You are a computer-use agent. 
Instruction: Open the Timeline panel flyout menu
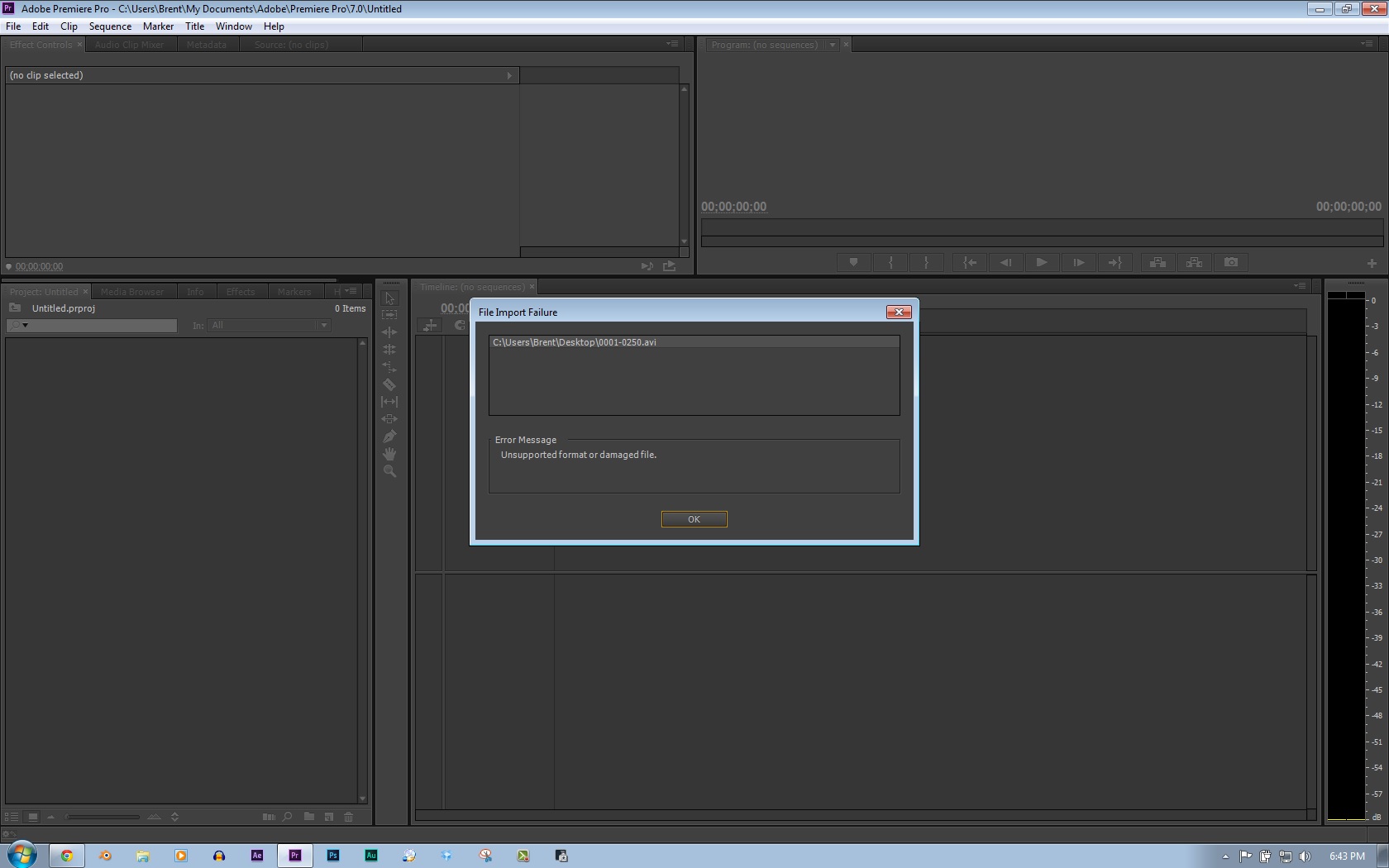point(1300,286)
